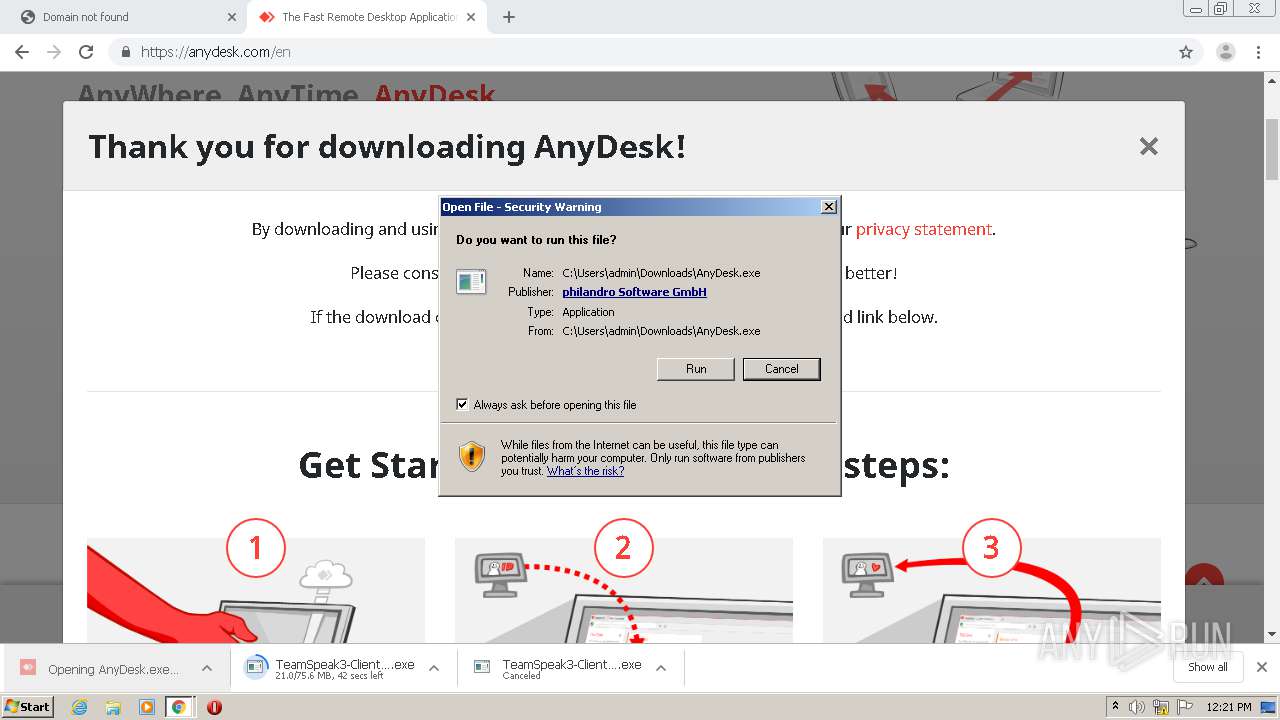The width and height of the screenshot is (1280, 720).
Task: Click Run in the Security Warning dialog
Action: coord(696,369)
